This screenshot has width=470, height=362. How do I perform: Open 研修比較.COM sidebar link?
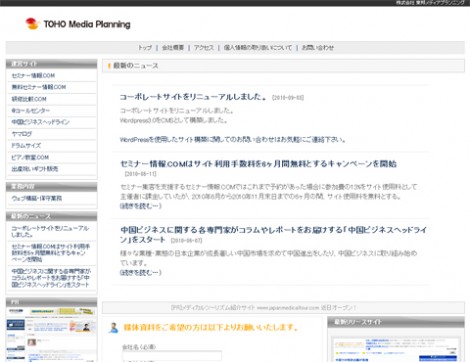[29, 99]
